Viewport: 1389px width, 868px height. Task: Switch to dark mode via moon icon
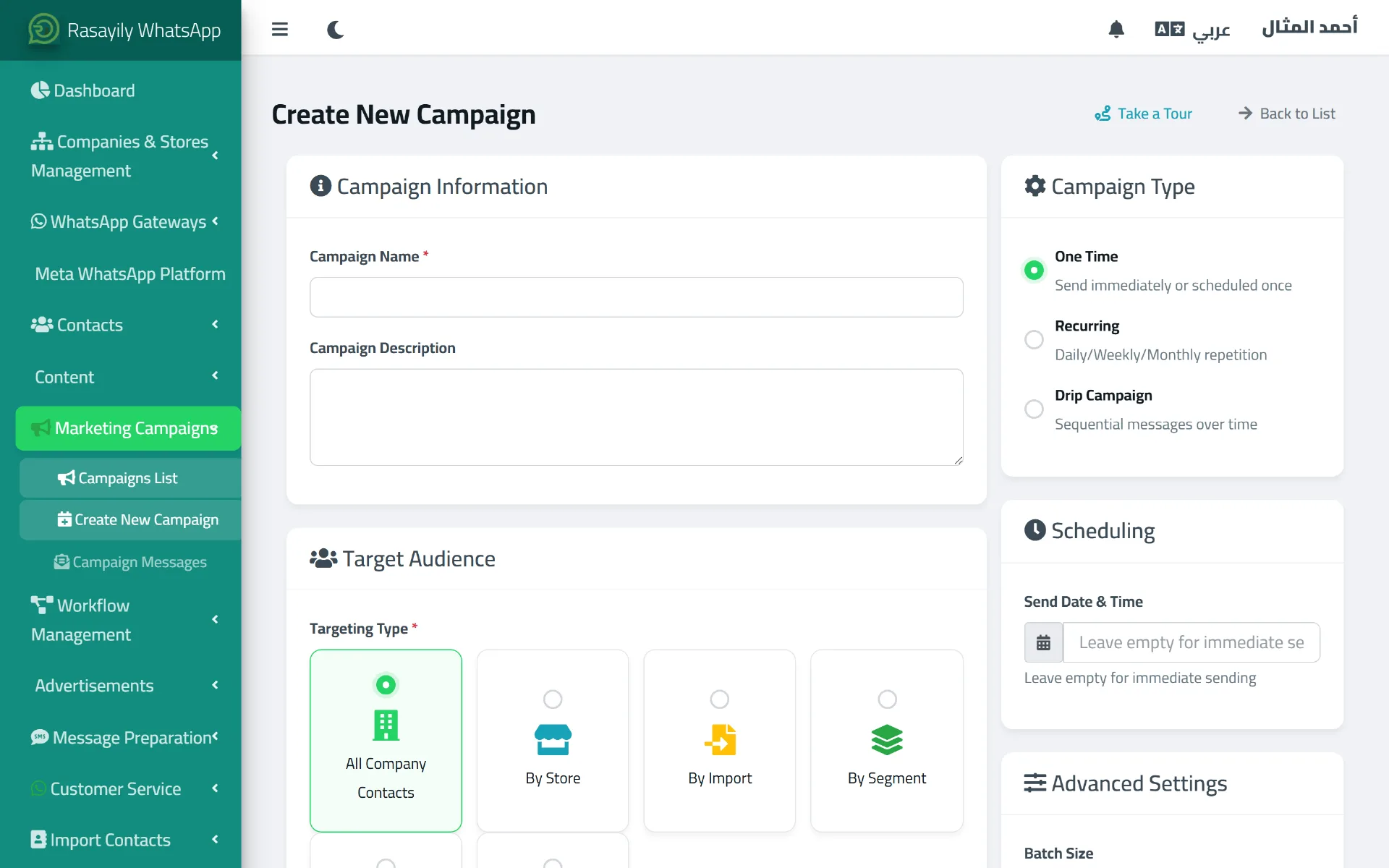[335, 30]
